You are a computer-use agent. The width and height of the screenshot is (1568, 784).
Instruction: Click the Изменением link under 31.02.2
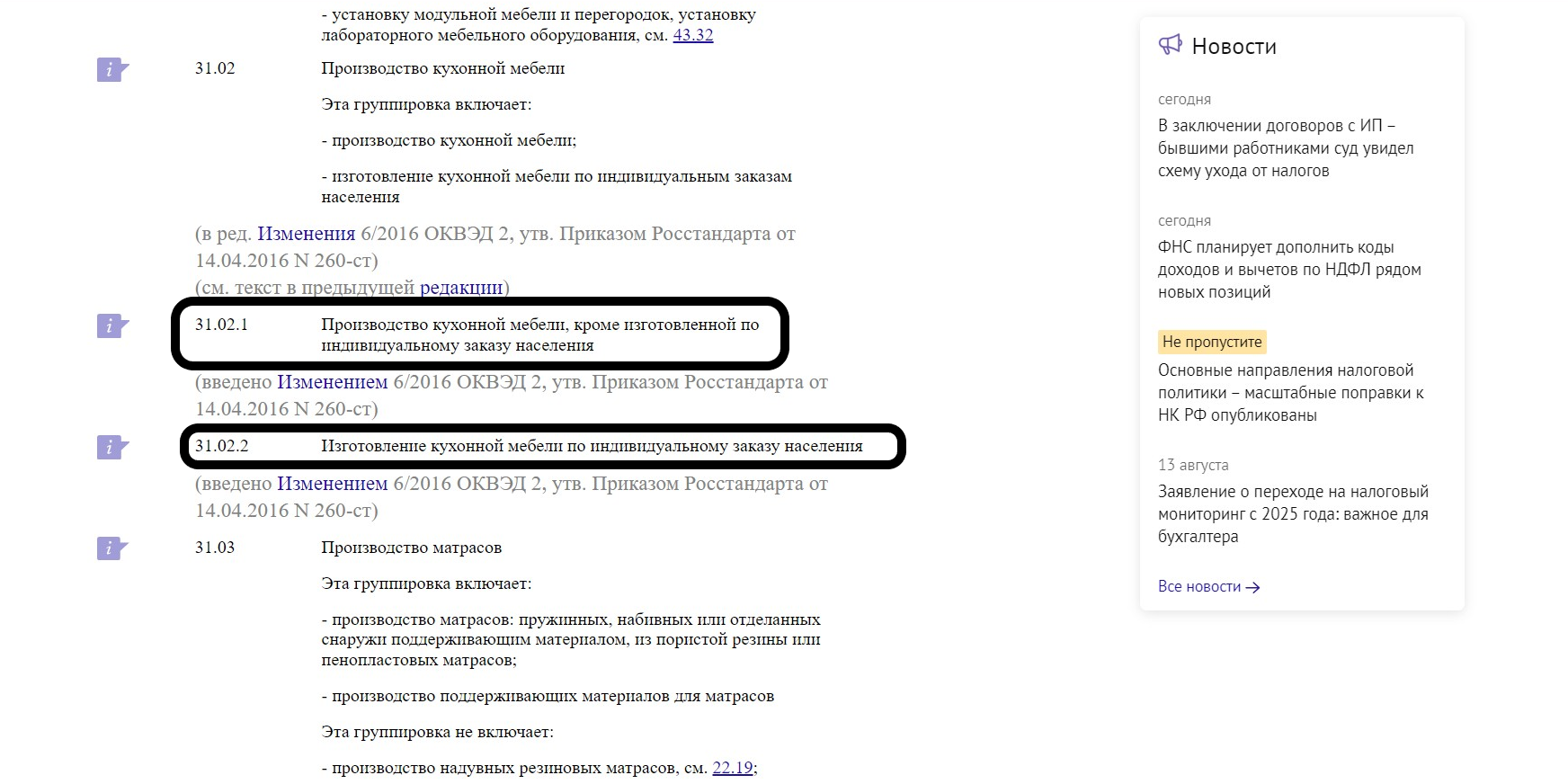point(332,484)
